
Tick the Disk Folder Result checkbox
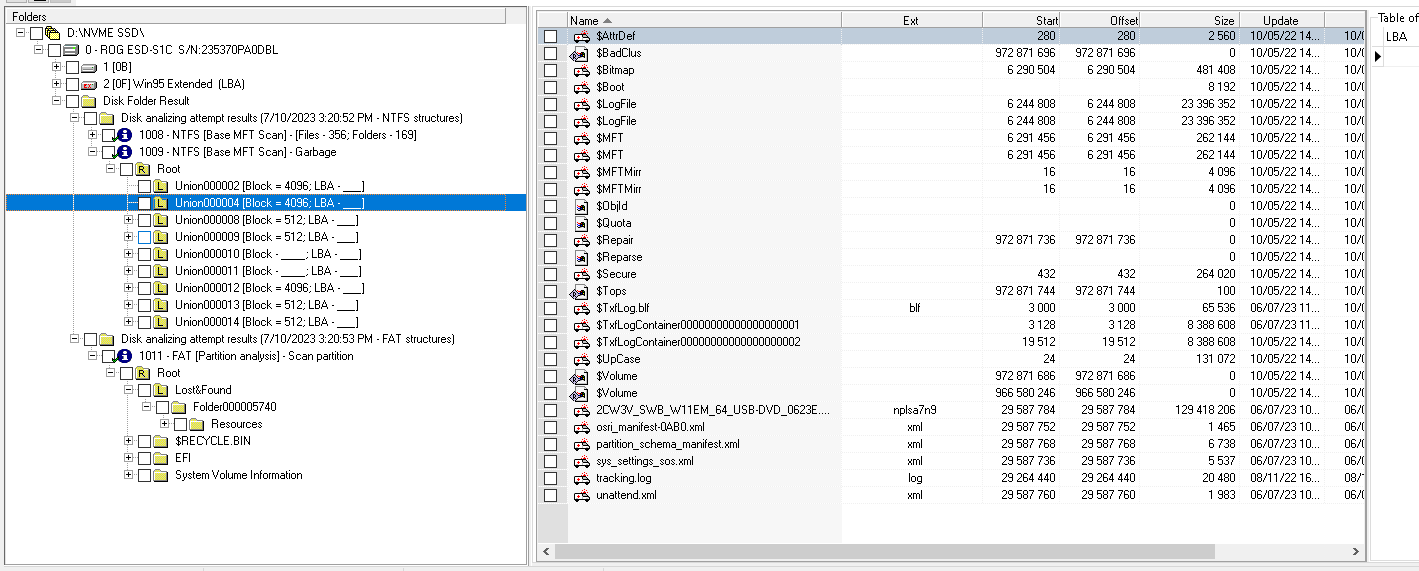(x=73, y=101)
